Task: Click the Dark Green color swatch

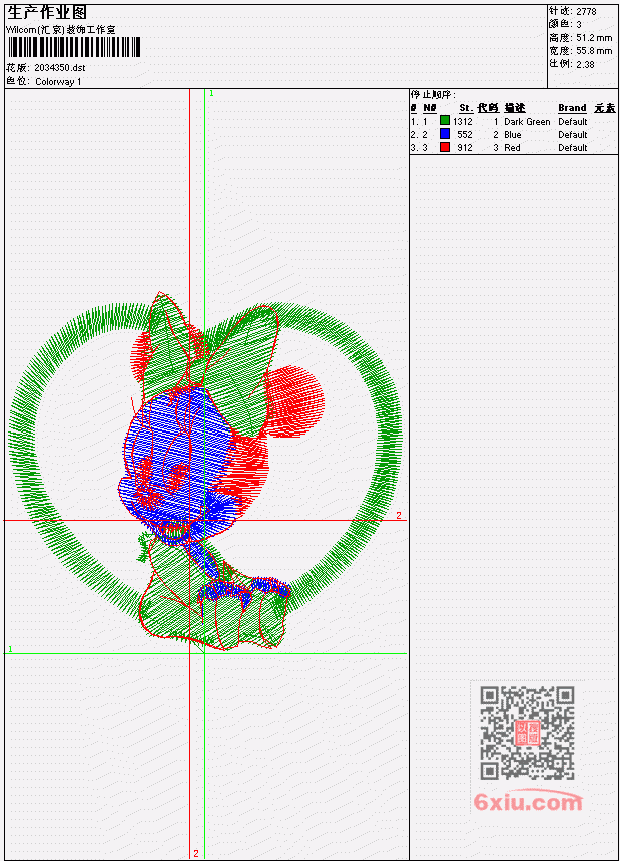Action: [x=445, y=121]
